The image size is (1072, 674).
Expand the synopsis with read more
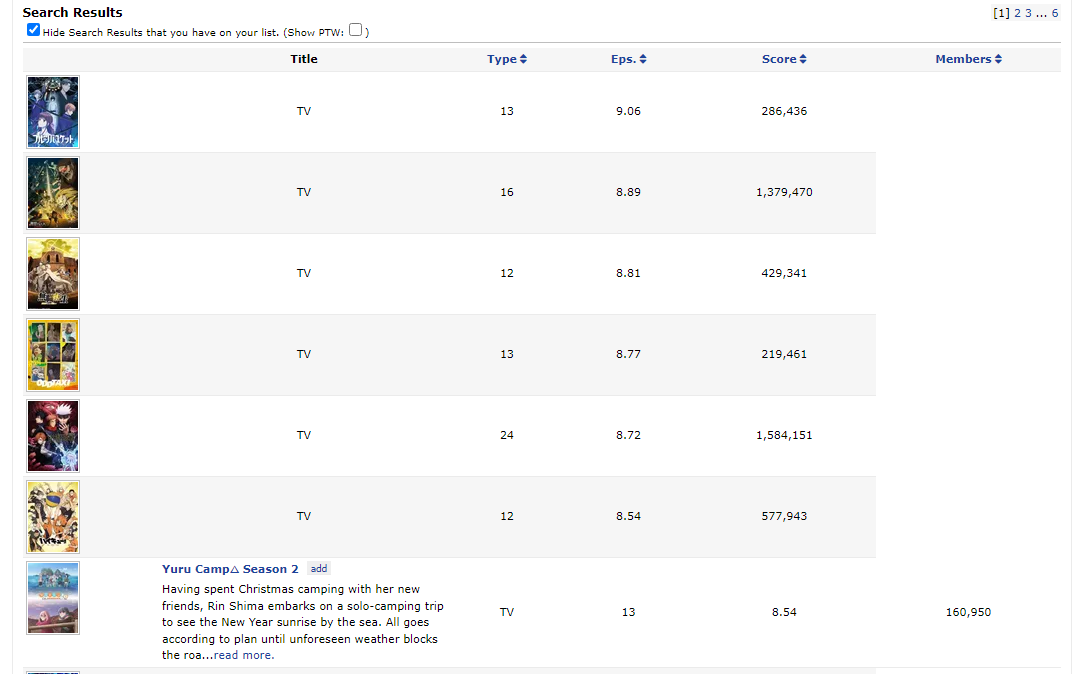pyautogui.click(x=243, y=655)
